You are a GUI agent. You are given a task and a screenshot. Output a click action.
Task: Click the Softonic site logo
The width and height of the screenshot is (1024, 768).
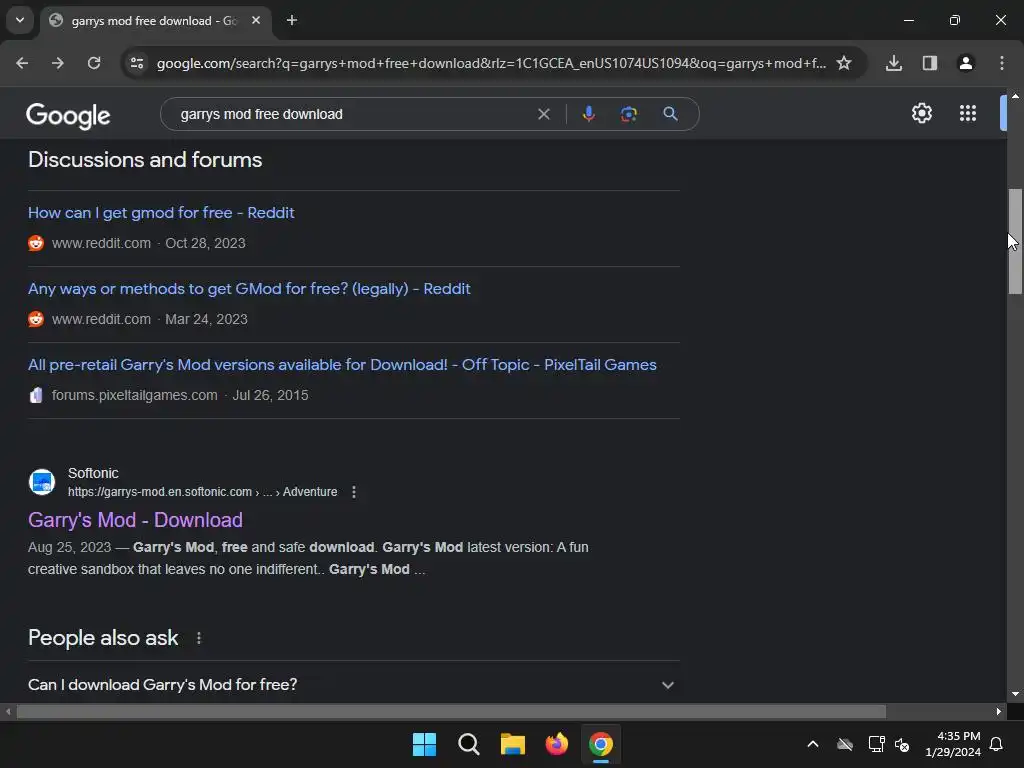tap(42, 483)
